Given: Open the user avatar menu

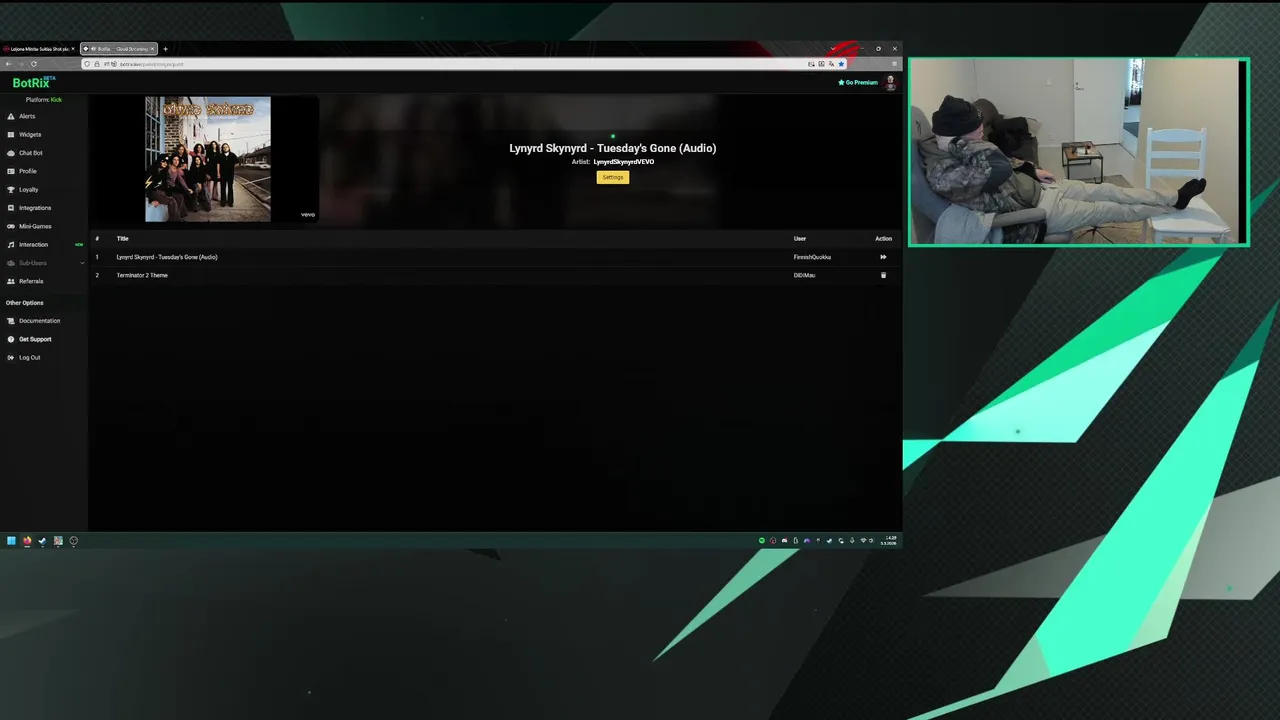Looking at the screenshot, I should click(890, 83).
